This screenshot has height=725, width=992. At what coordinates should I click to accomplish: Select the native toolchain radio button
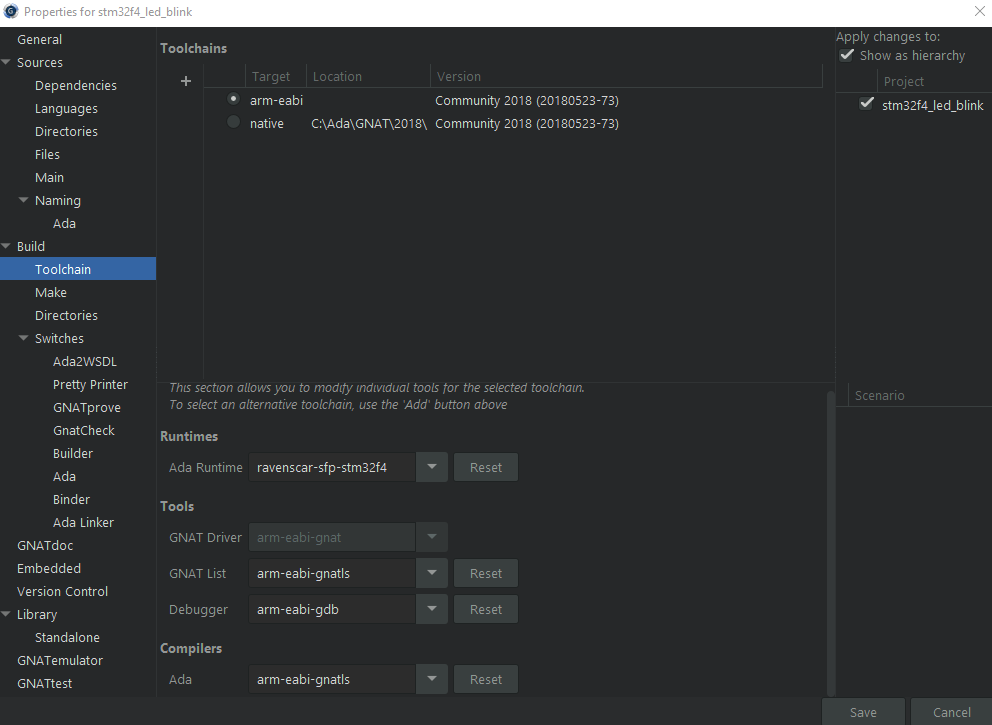pos(233,123)
